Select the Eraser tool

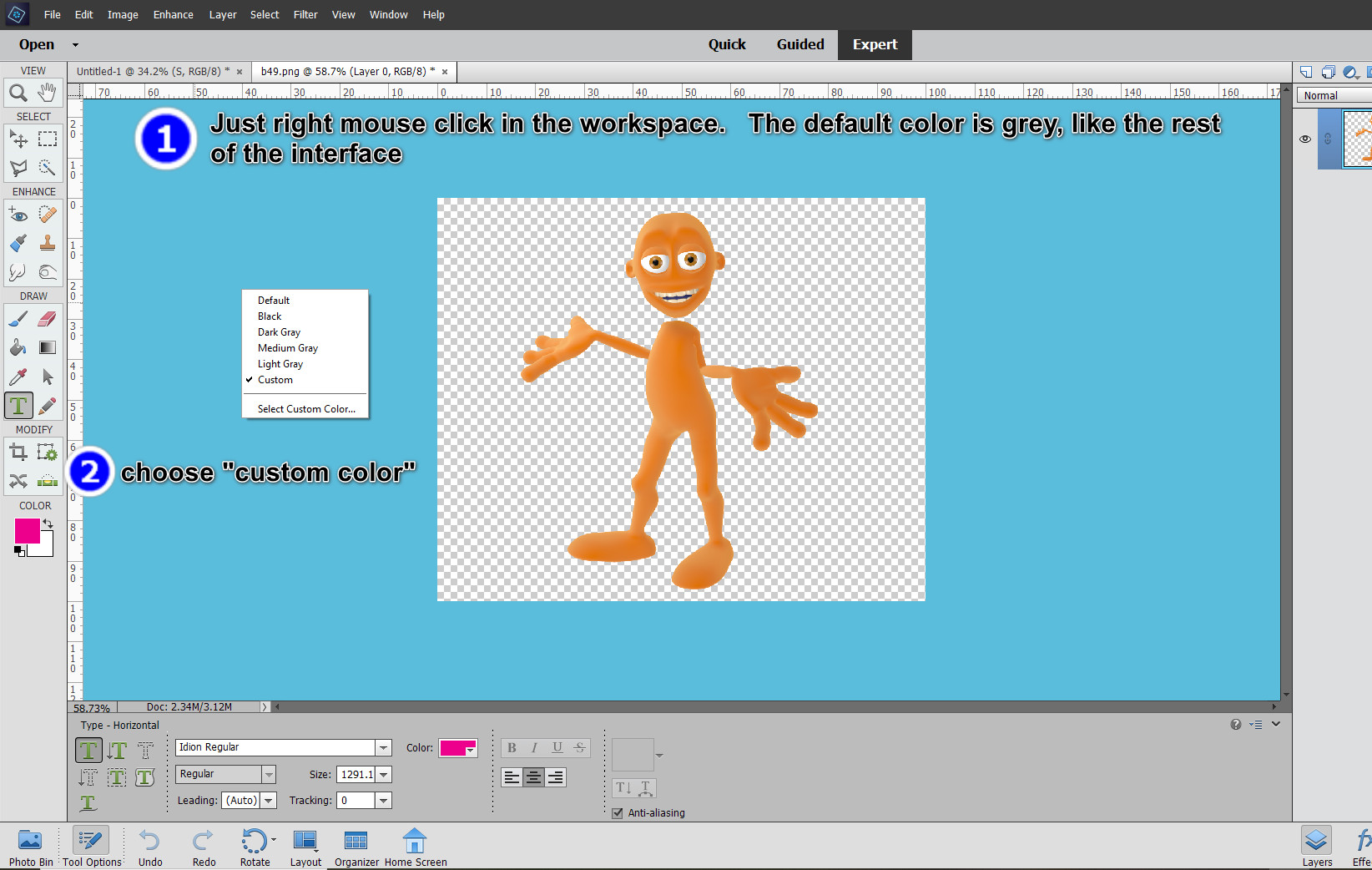(48, 319)
